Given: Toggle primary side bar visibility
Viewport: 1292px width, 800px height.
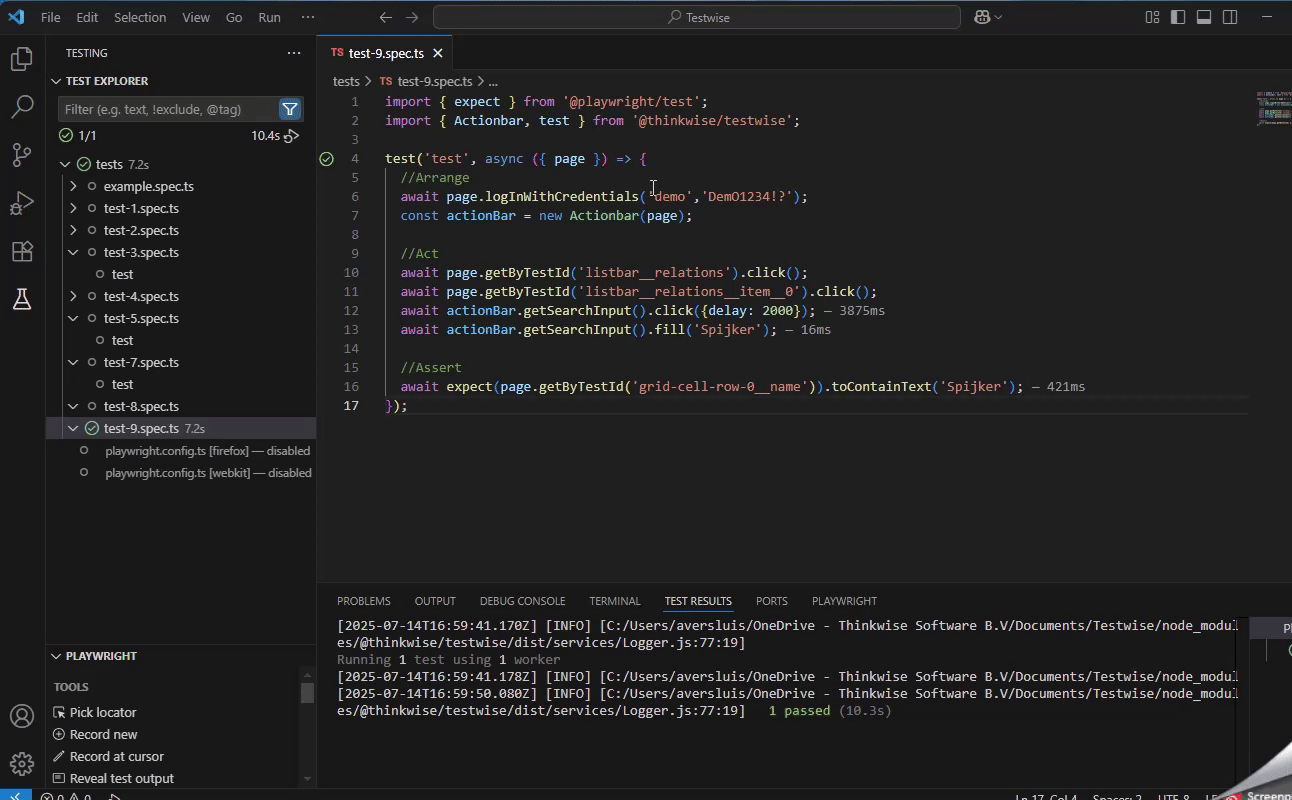Looking at the screenshot, I should [1178, 17].
